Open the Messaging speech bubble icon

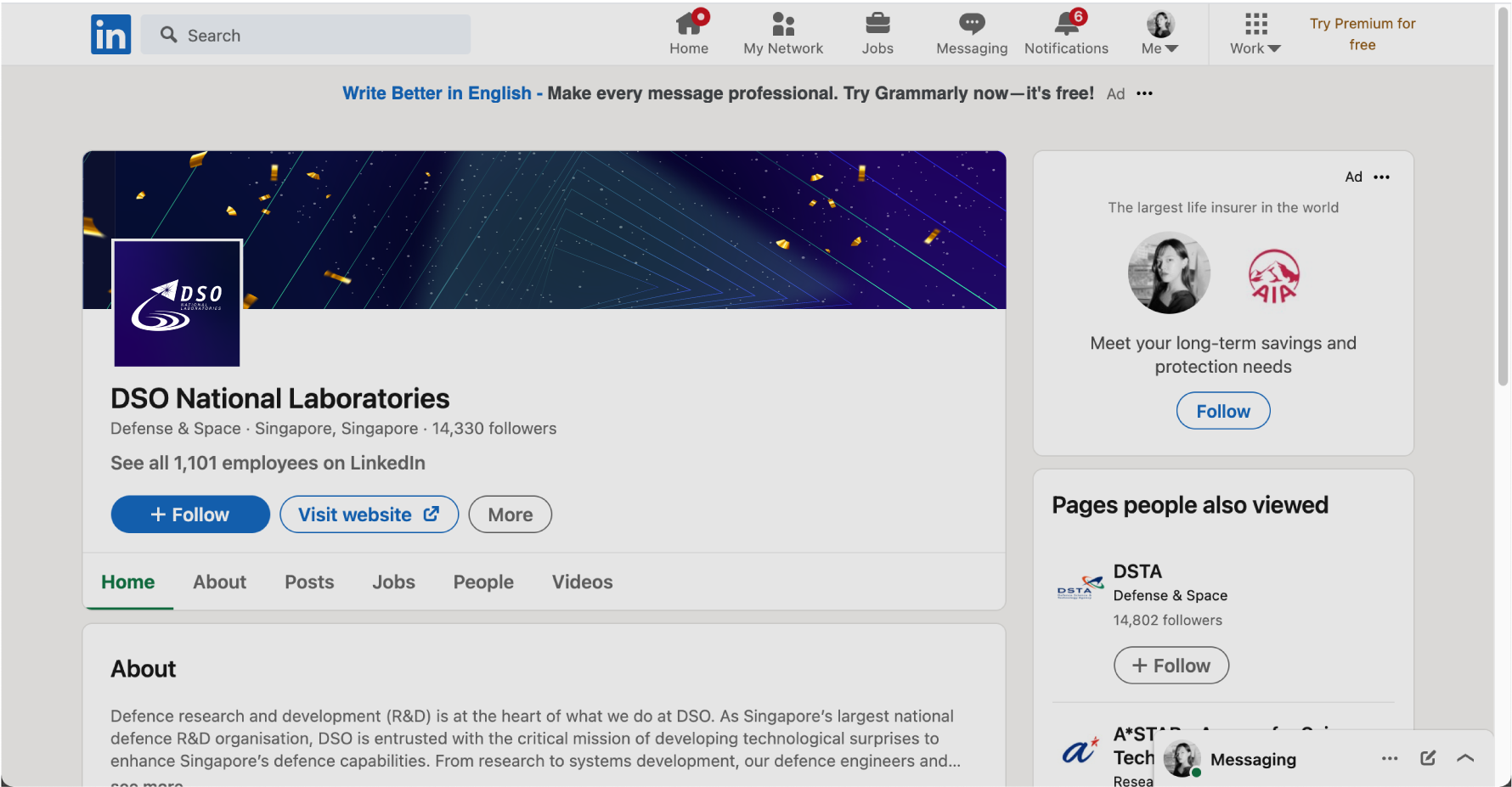(972, 24)
